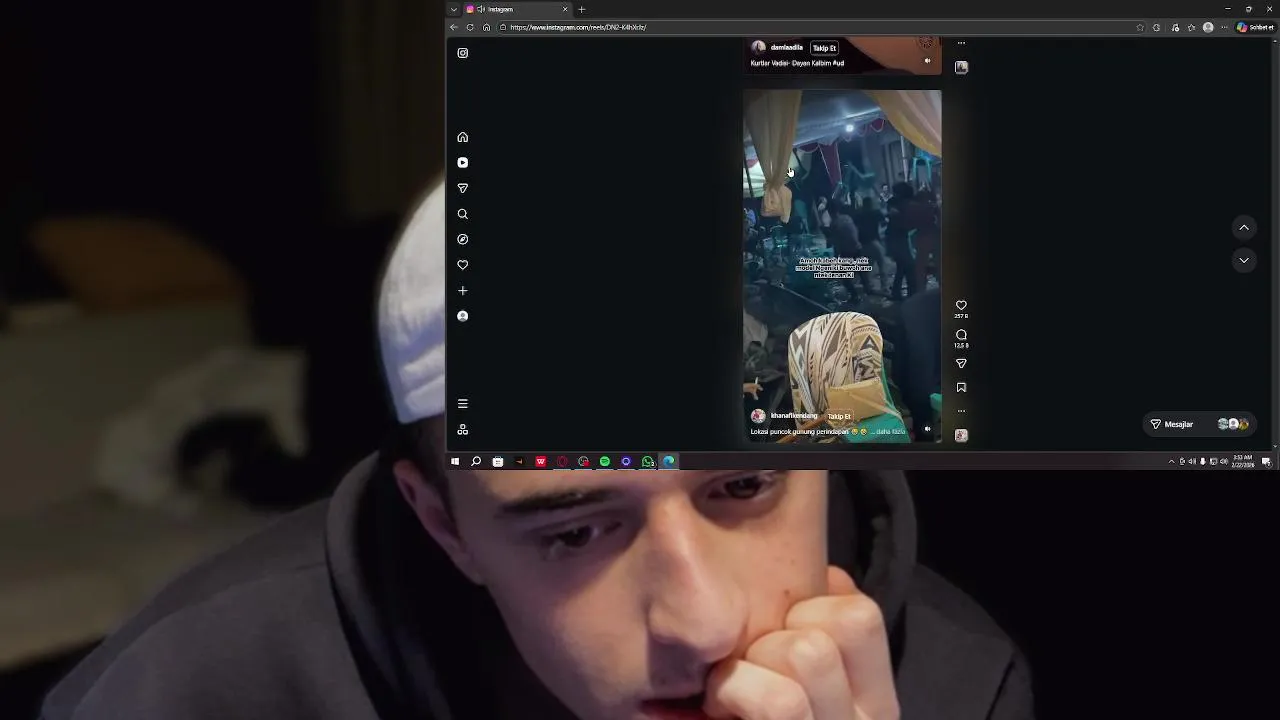
Task: Unmute the khanafikendang reel audio
Action: click(927, 429)
